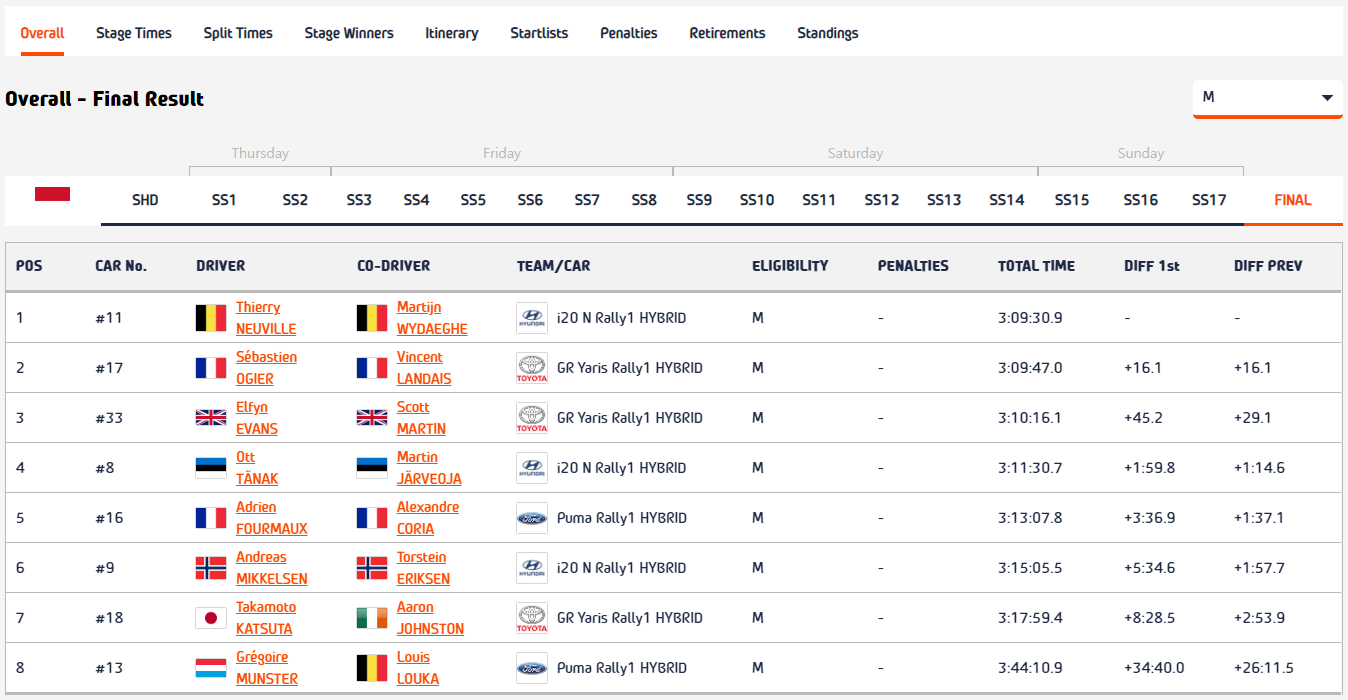Click the Ford logo in Munster's row
Viewport: 1348px width, 700px height.
point(532,668)
